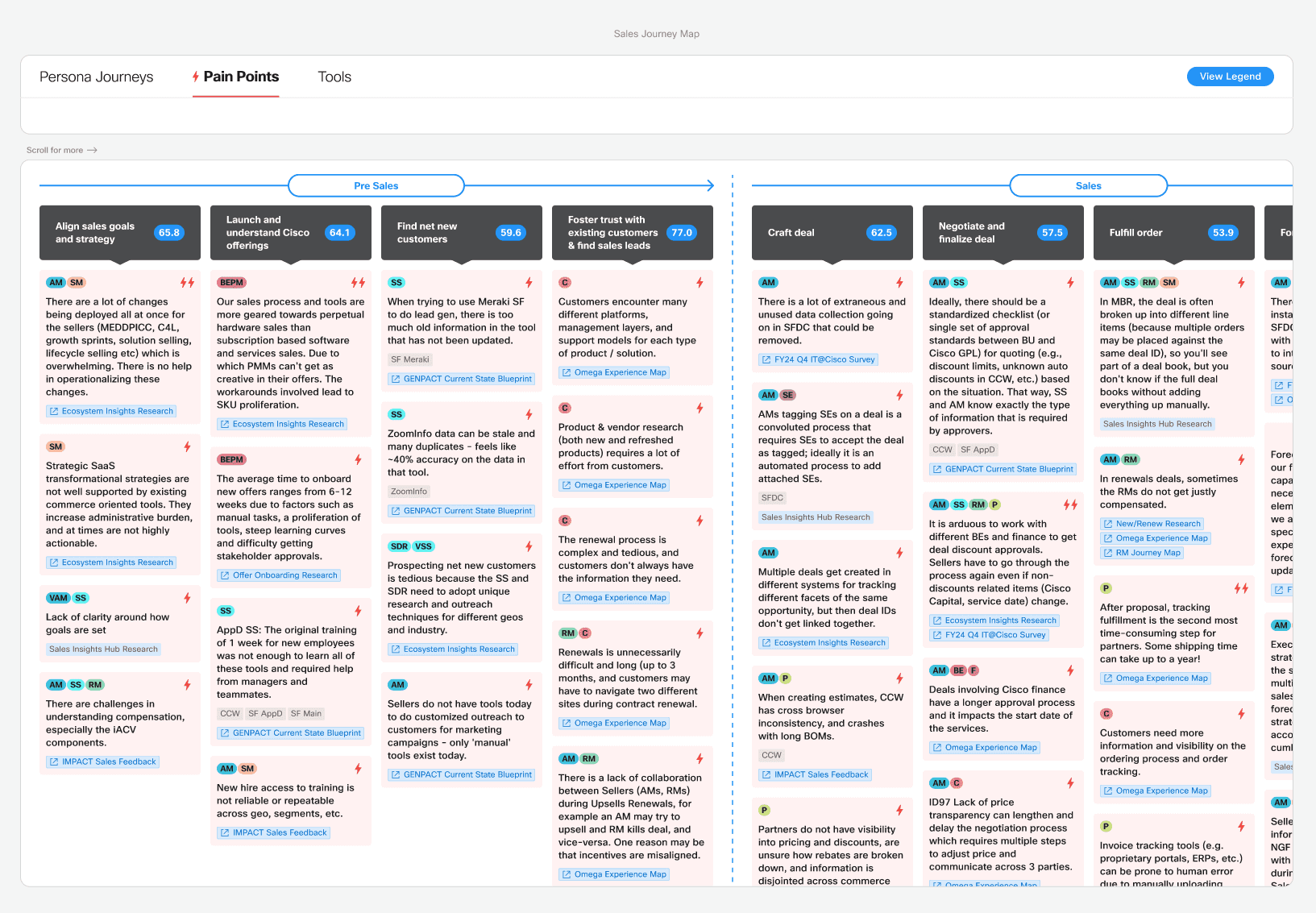The height and width of the screenshot is (913, 1316).
Task: Open the IMPACT Sales Feedback link on the new hire training card
Action: [x=274, y=832]
